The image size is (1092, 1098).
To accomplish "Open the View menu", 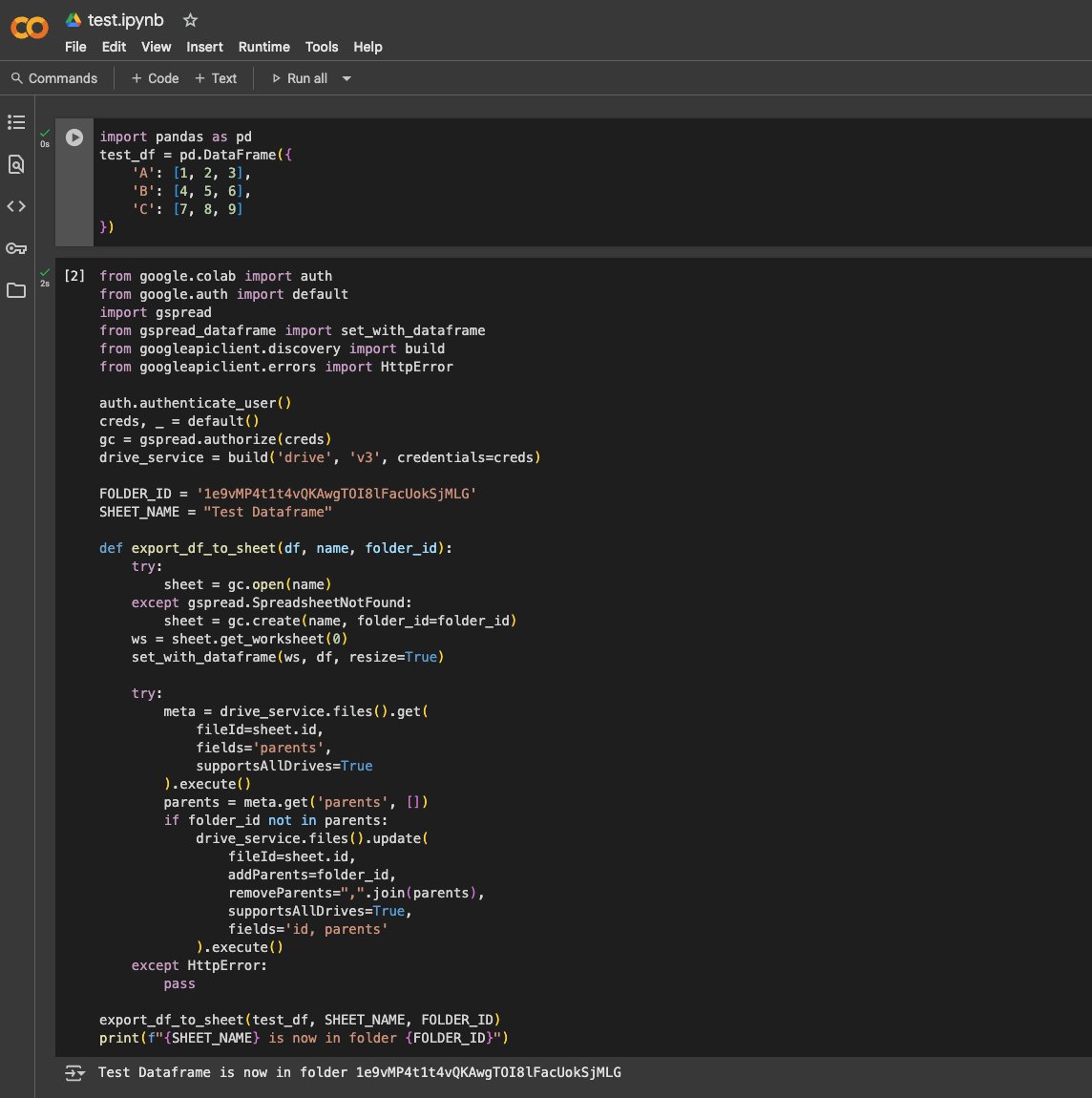I will (157, 47).
